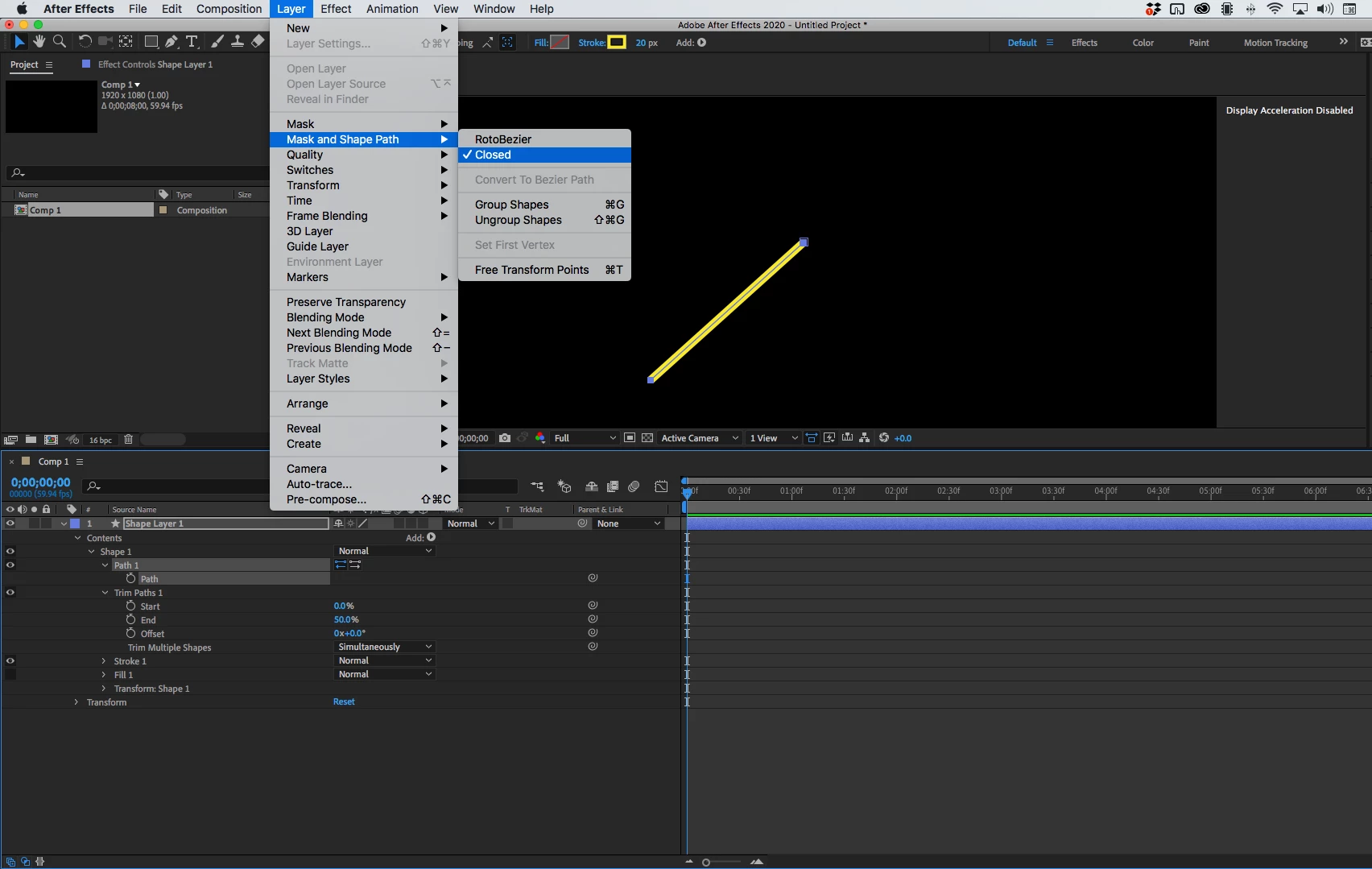The height and width of the screenshot is (869, 1372).
Task: Click Add shape arrow in Contents row
Action: [x=432, y=537]
